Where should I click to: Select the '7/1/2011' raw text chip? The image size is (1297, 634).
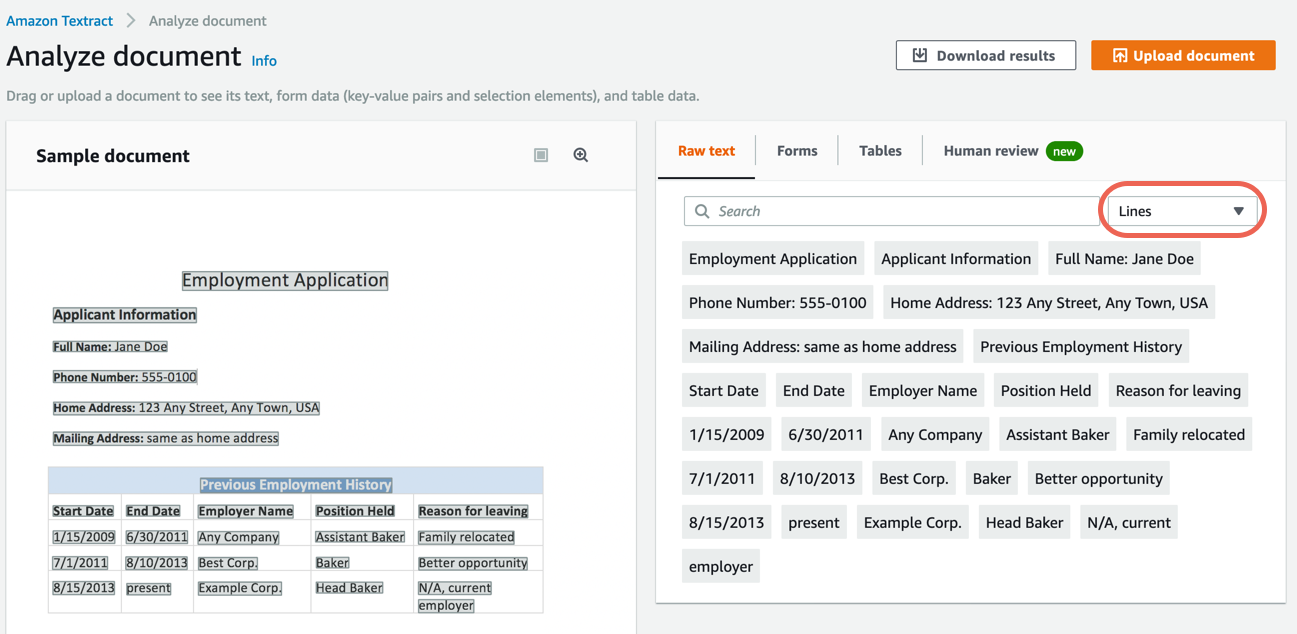pyautogui.click(x=722, y=479)
